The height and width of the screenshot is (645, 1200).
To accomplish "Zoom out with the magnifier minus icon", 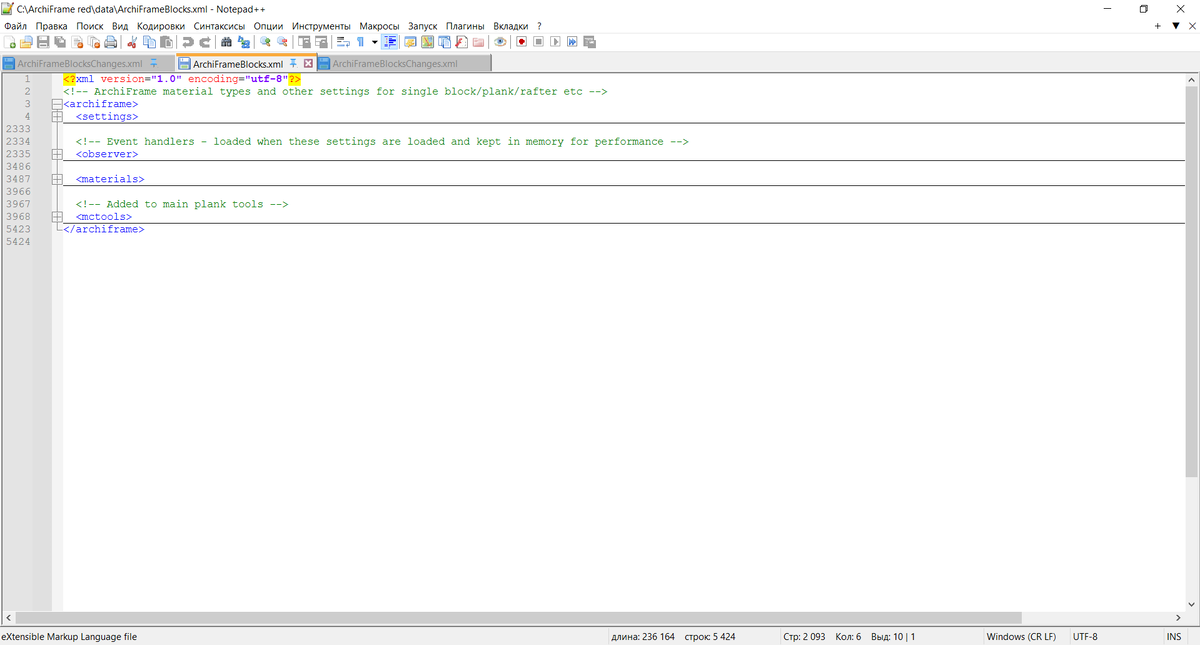I will tap(282, 42).
